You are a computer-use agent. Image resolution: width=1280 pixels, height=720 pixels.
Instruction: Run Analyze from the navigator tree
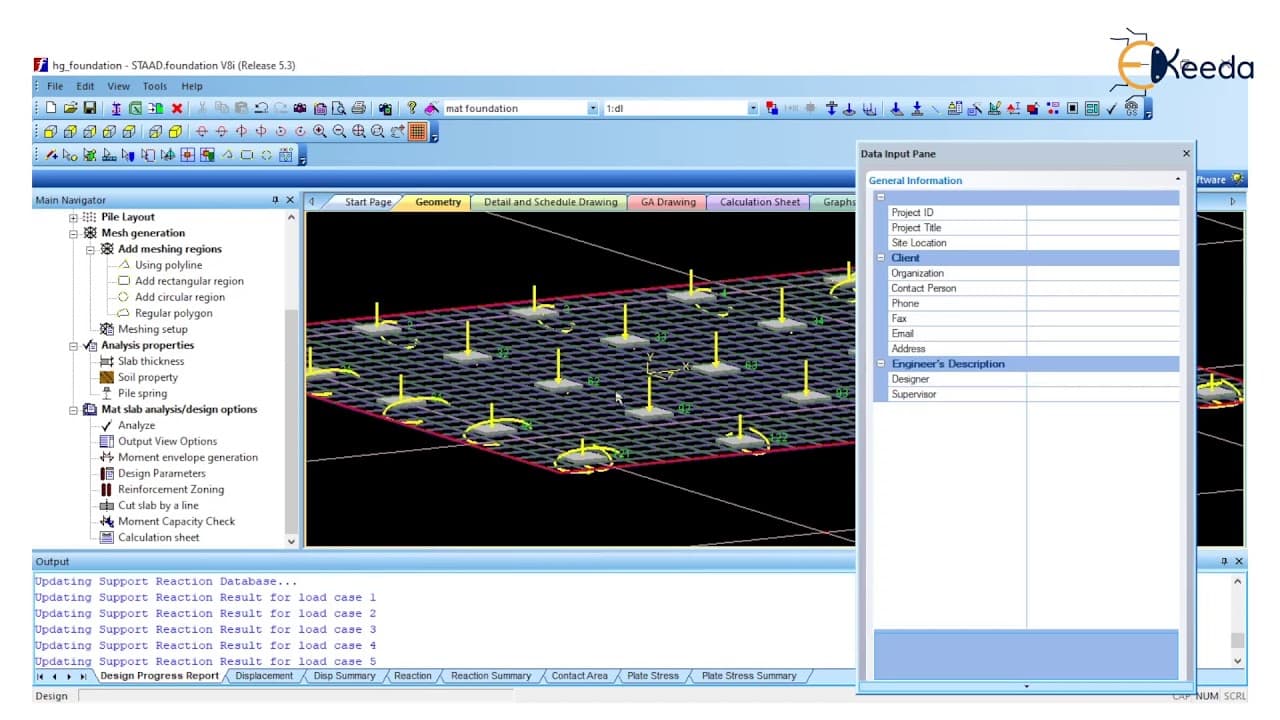[136, 425]
